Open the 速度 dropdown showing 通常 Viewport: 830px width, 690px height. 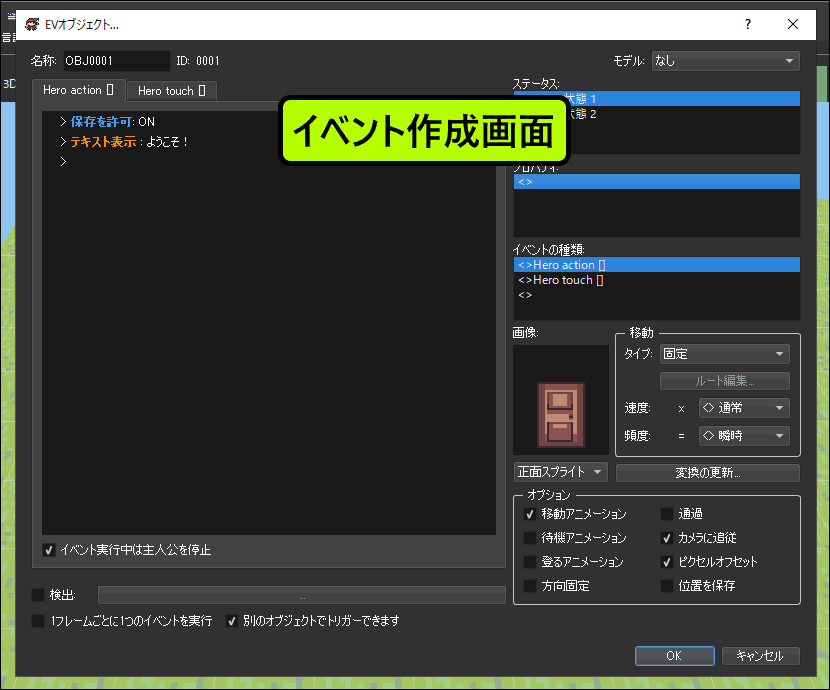[x=743, y=408]
